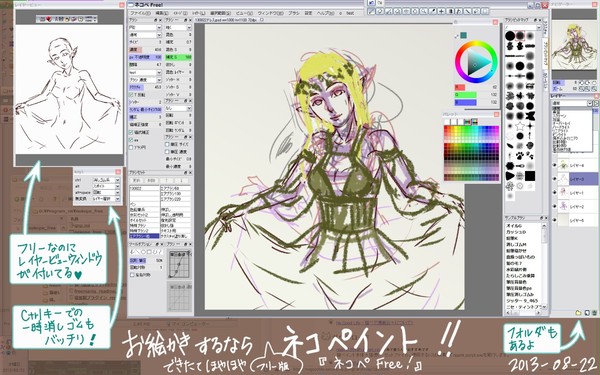Click the undo arrow icon above tool strip

pyautogui.click(x=371, y=3)
